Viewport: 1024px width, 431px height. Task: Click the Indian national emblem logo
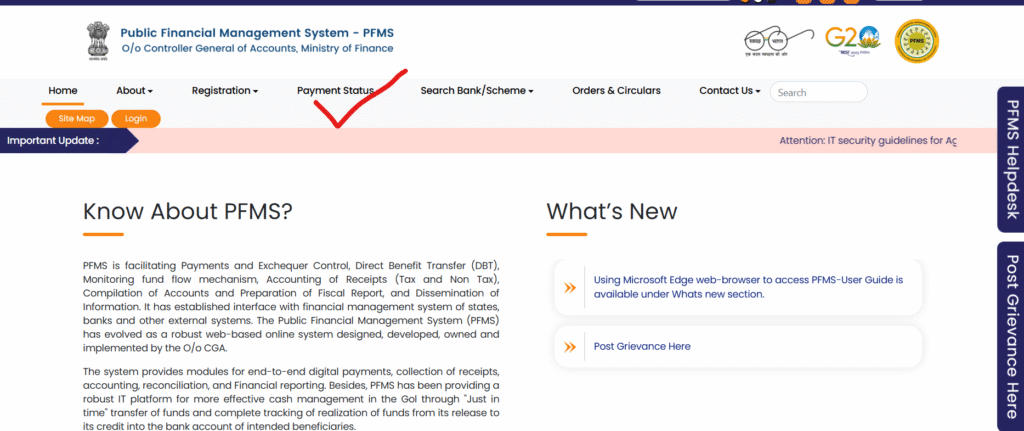tap(98, 41)
